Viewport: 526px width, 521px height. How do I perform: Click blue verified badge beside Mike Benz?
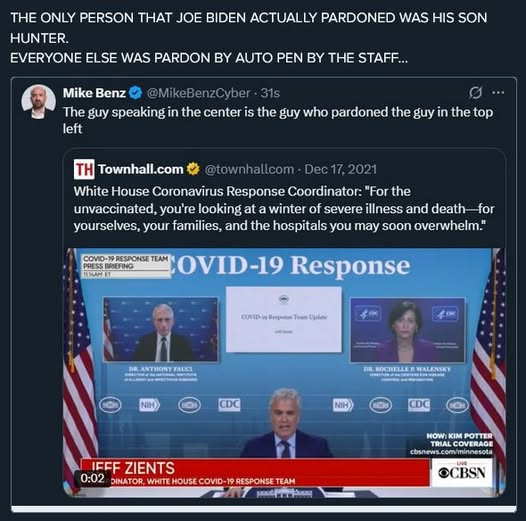coord(136,93)
